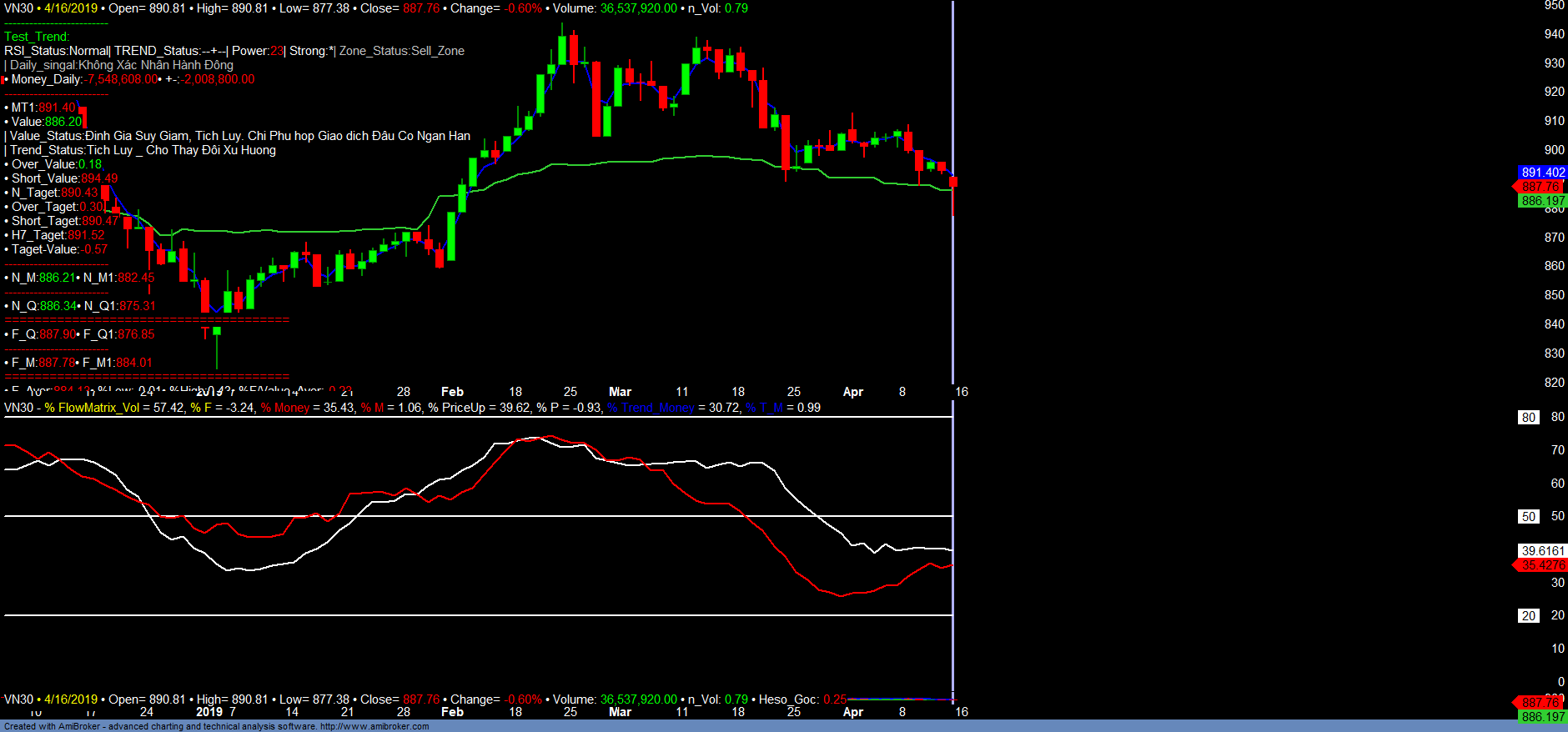Click the small red marker beside Money_Daily
Screen dimensions: 1568x732
tap(4, 80)
